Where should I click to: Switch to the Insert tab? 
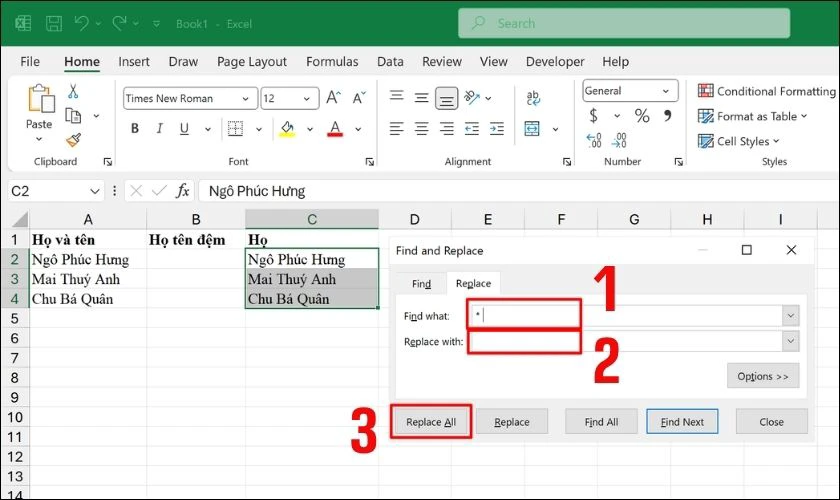134,62
